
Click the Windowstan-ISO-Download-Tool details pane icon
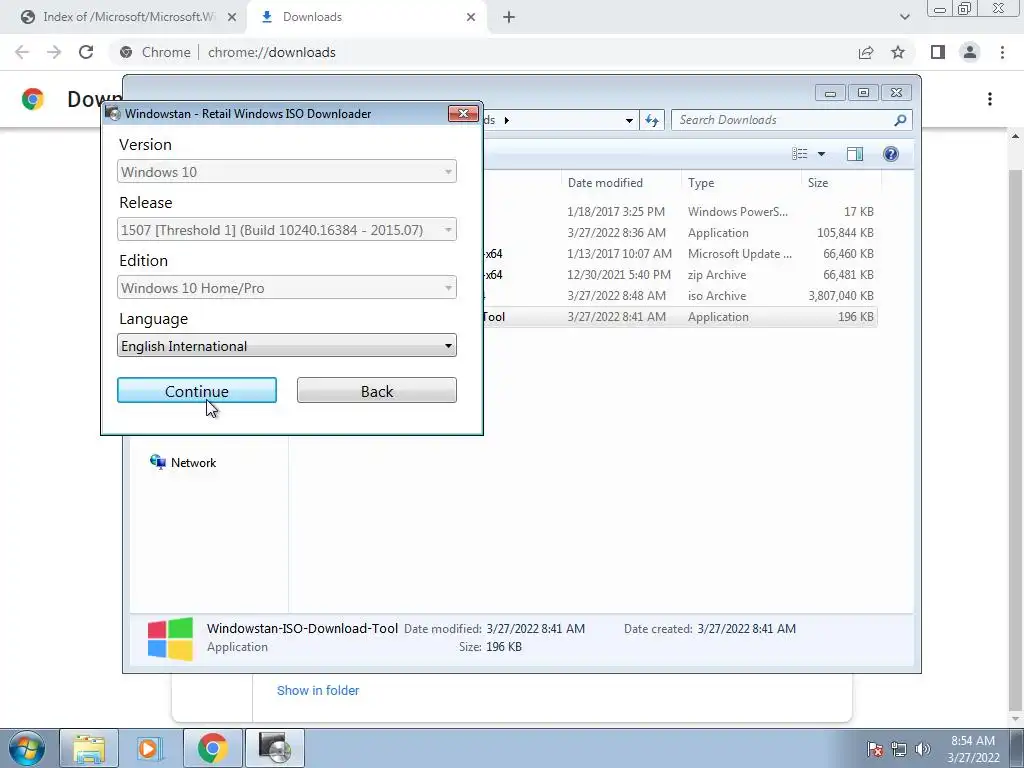pyautogui.click(x=170, y=639)
